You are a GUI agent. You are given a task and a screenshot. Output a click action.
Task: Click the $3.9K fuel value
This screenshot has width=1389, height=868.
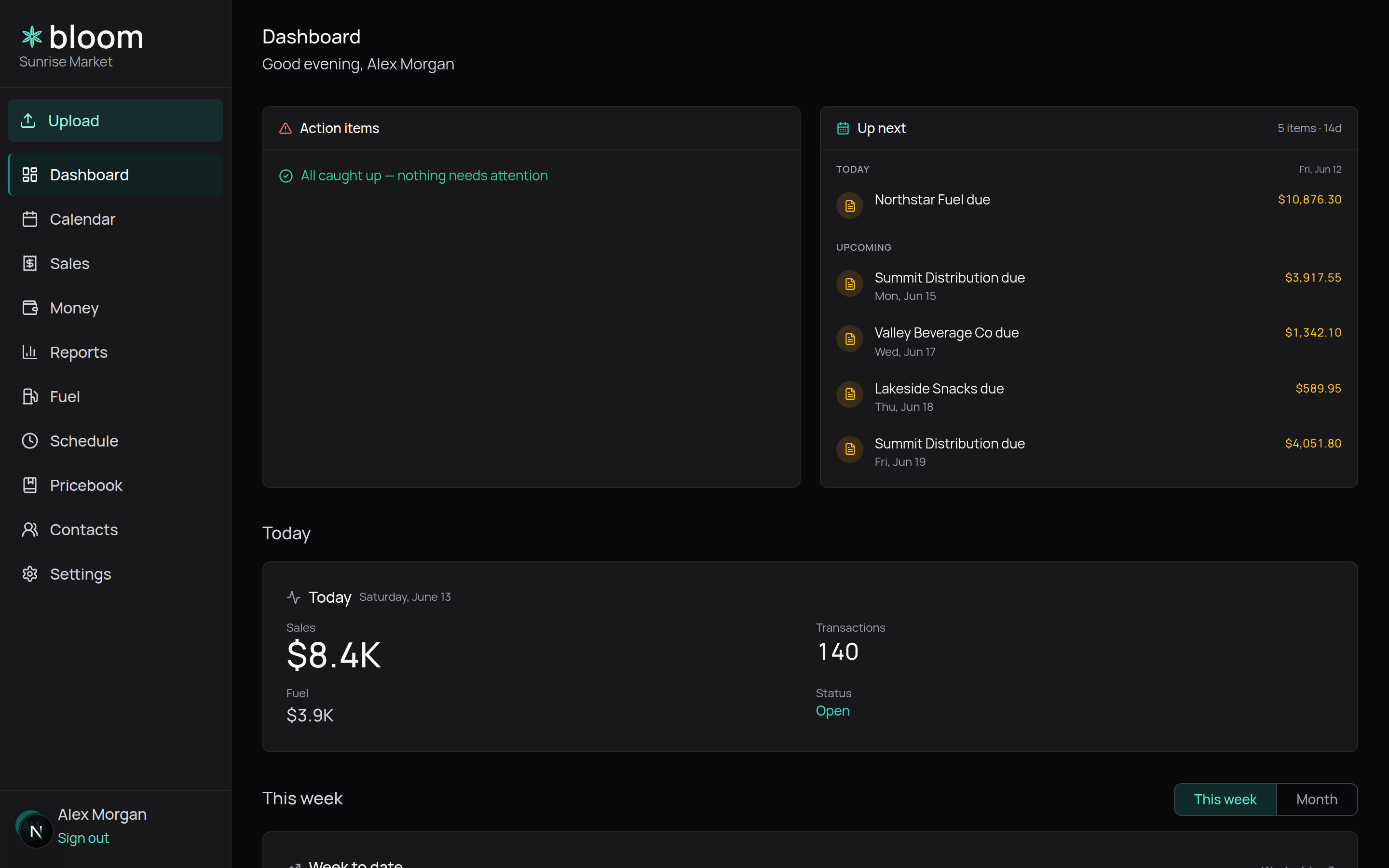coord(310,715)
